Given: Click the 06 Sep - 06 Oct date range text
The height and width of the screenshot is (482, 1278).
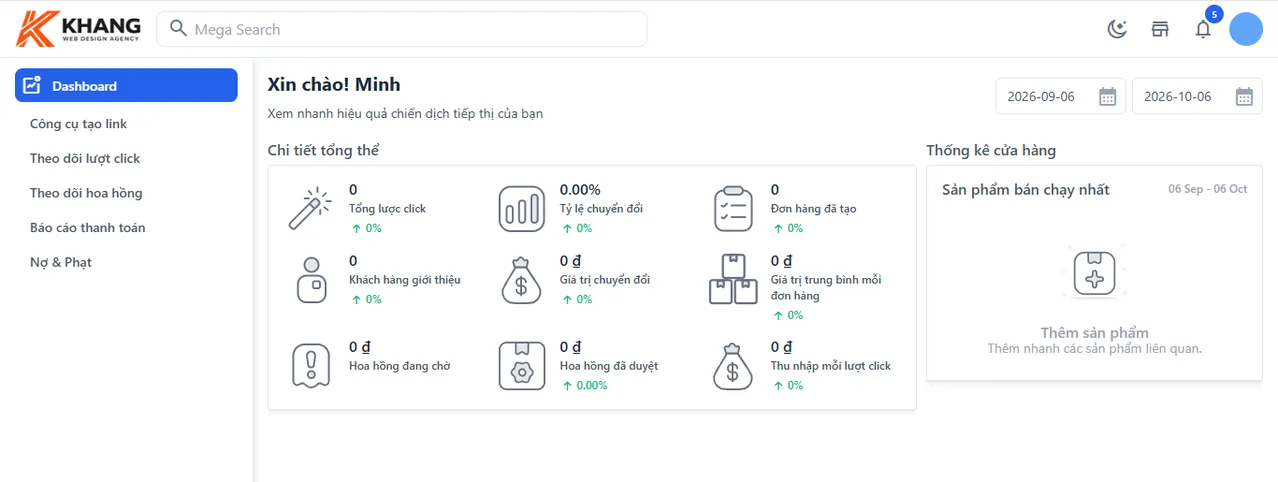Looking at the screenshot, I should [1208, 190].
